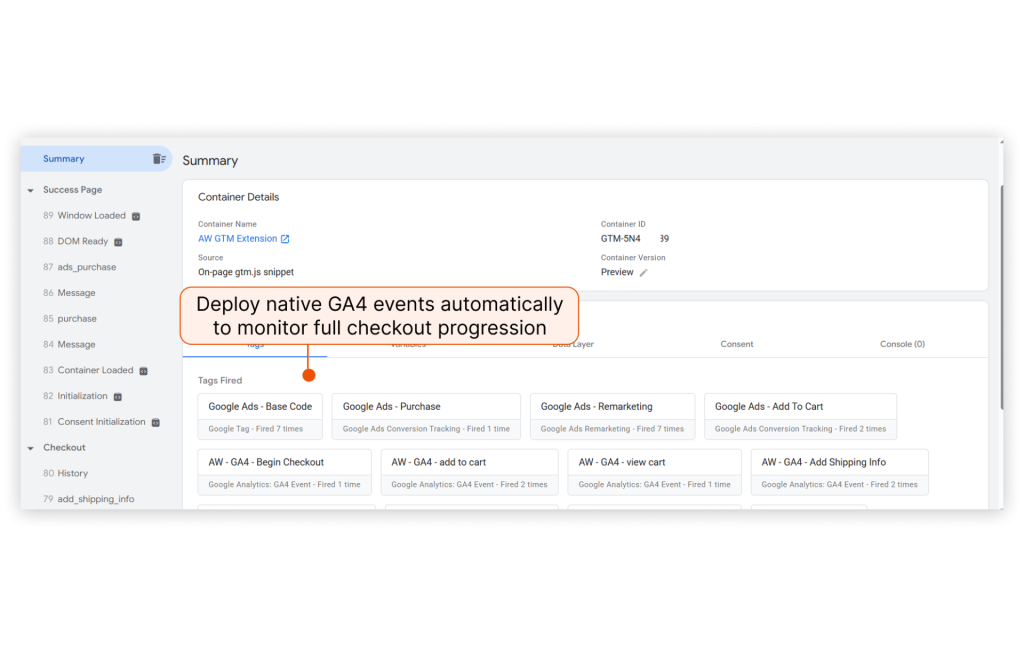This screenshot has width=1024, height=650.
Task: Collapse the Checkout group
Action: click(x=31, y=448)
